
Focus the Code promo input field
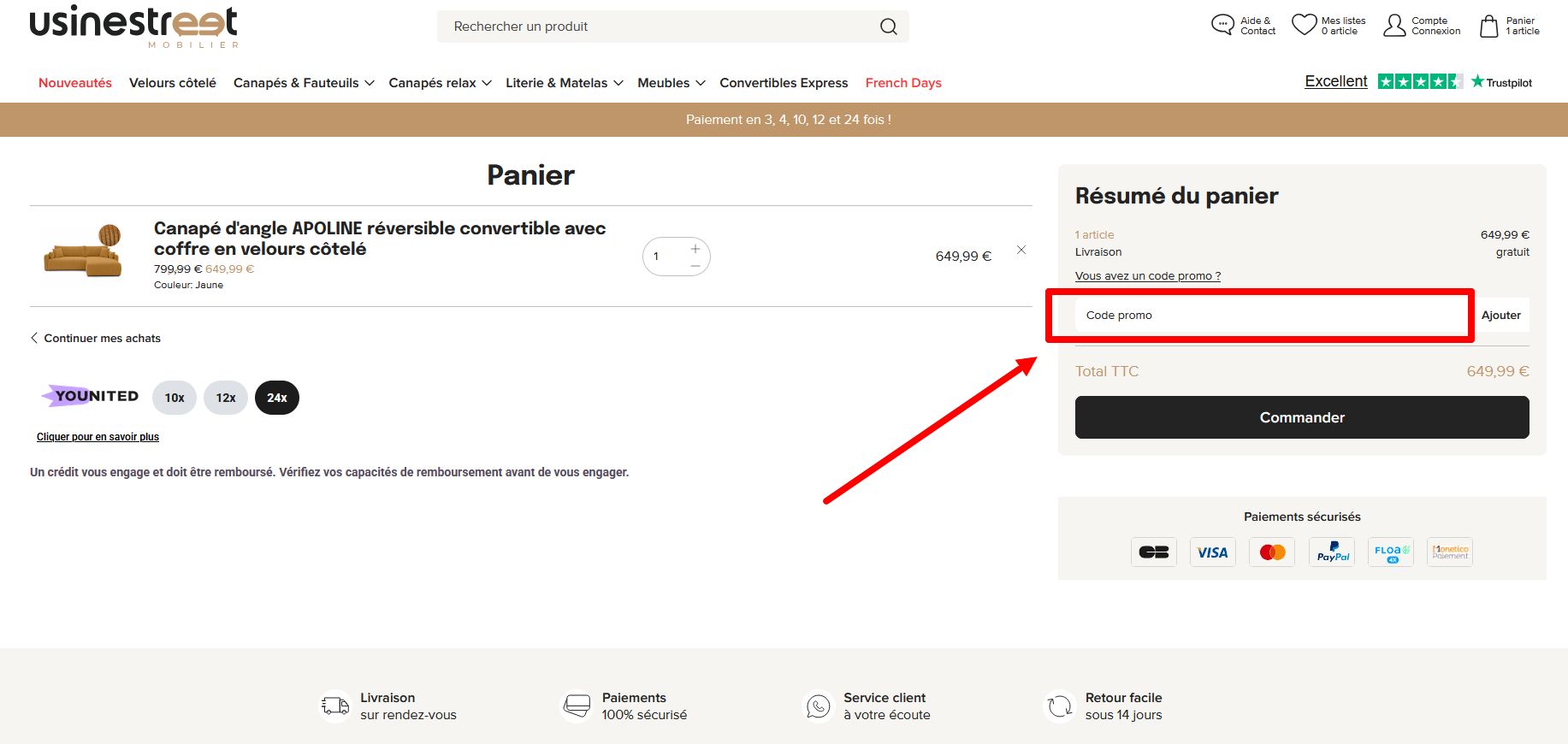(1273, 315)
